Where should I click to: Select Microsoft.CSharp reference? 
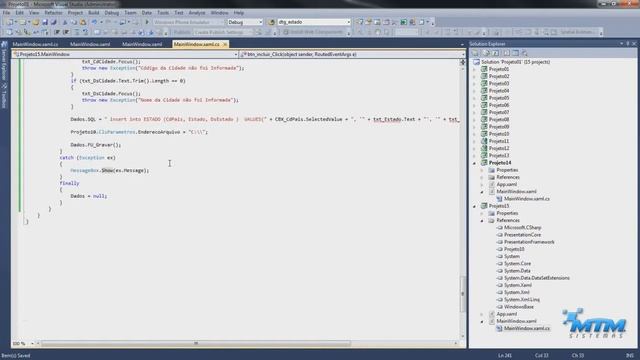[x=522, y=228]
